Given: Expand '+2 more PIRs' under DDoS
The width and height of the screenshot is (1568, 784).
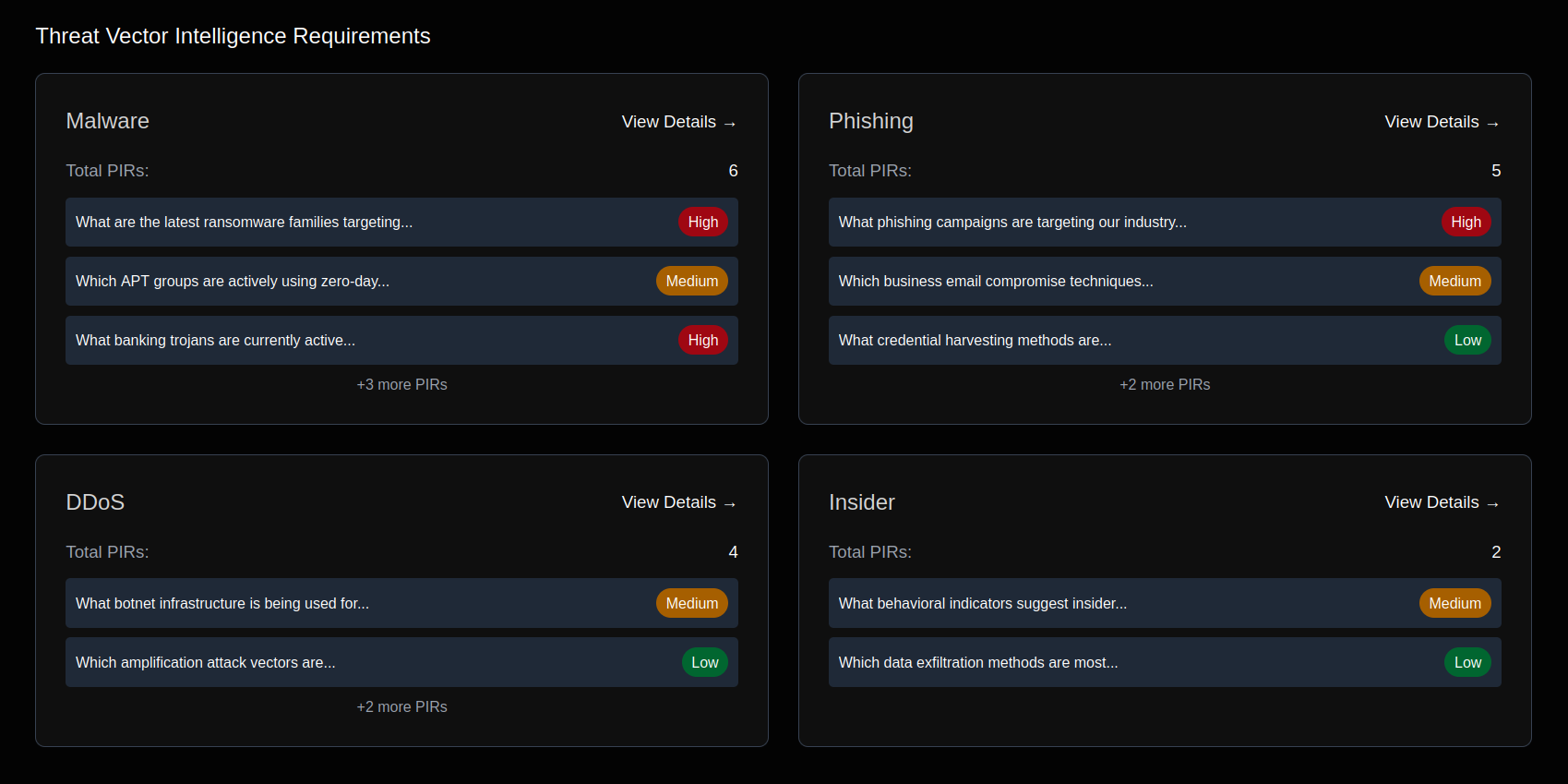Looking at the screenshot, I should point(401,707).
